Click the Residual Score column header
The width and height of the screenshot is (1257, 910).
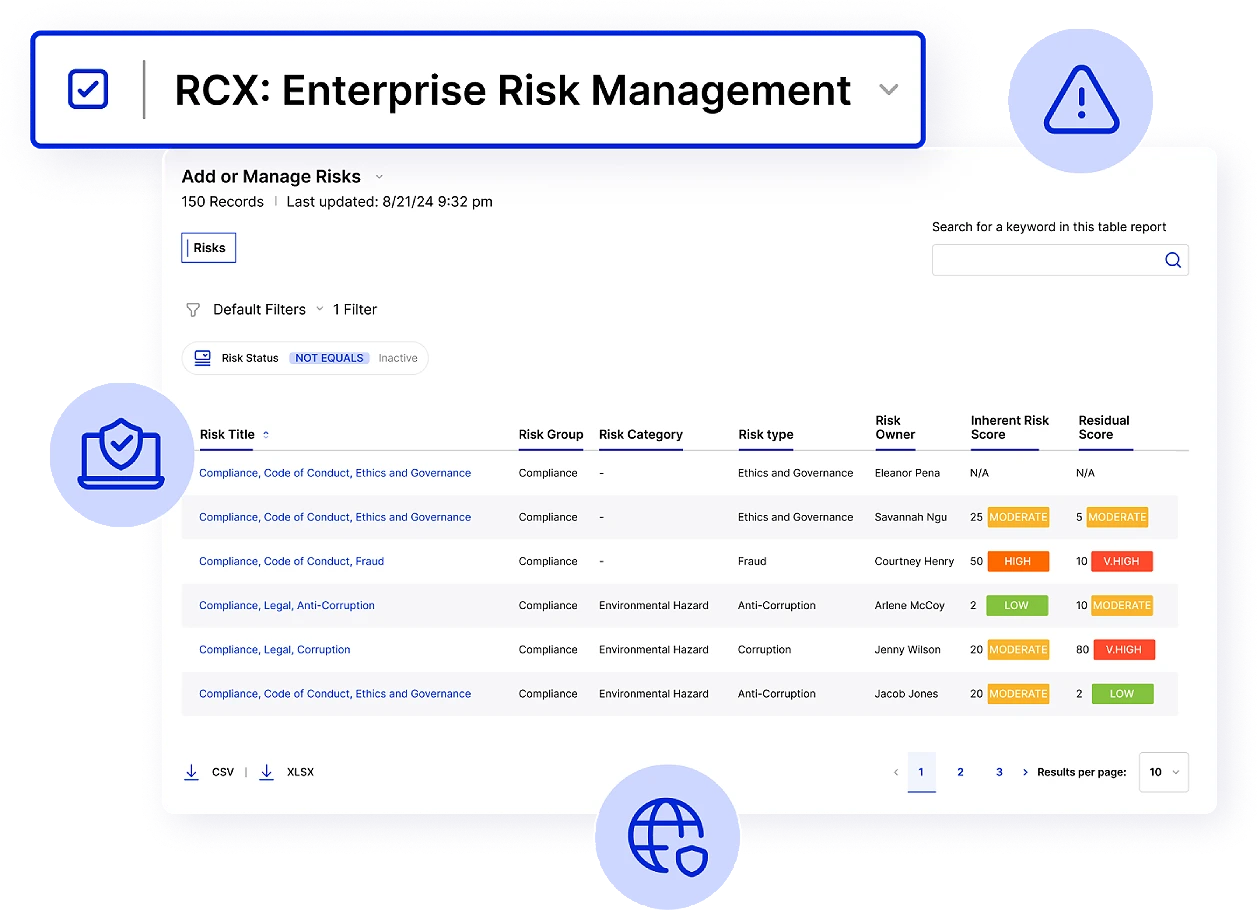[x=1104, y=428]
